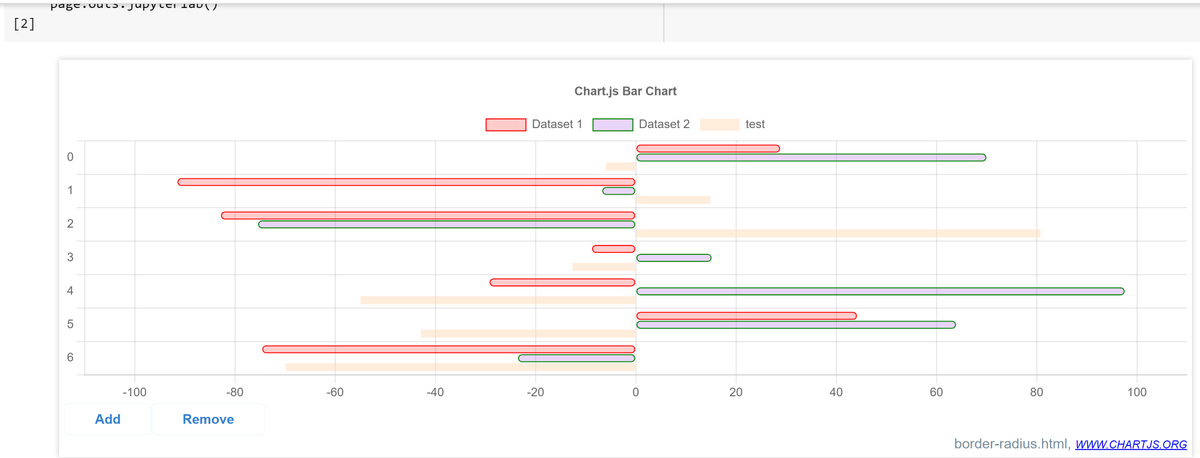Click the Dataset 2 bar in row 3
The width and height of the screenshot is (1200, 458).
[674, 258]
